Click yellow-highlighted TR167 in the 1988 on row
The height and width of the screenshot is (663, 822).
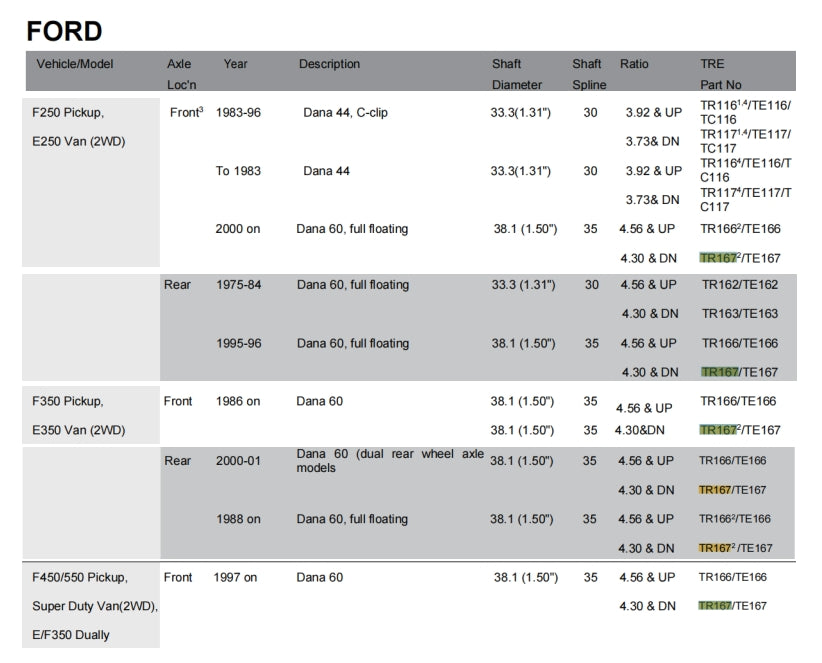click(x=715, y=548)
